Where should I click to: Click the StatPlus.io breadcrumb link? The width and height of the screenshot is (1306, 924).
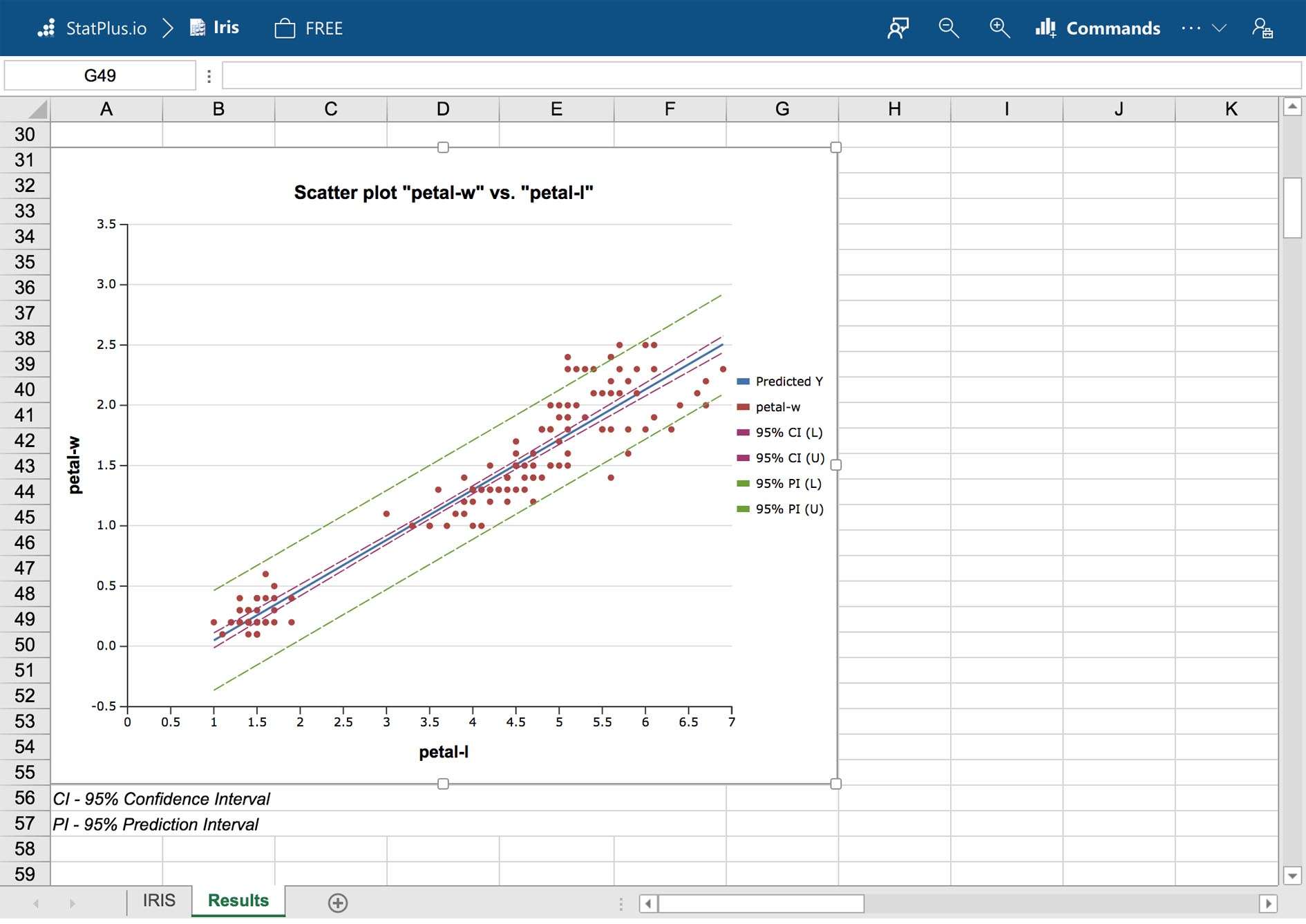[106, 28]
